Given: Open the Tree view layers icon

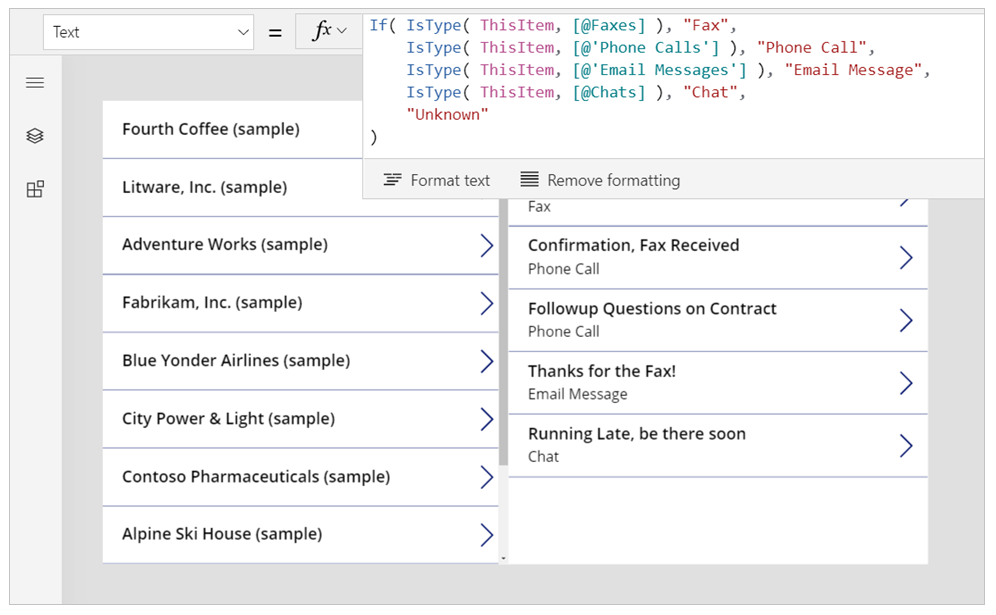Looking at the screenshot, I should click(x=35, y=135).
